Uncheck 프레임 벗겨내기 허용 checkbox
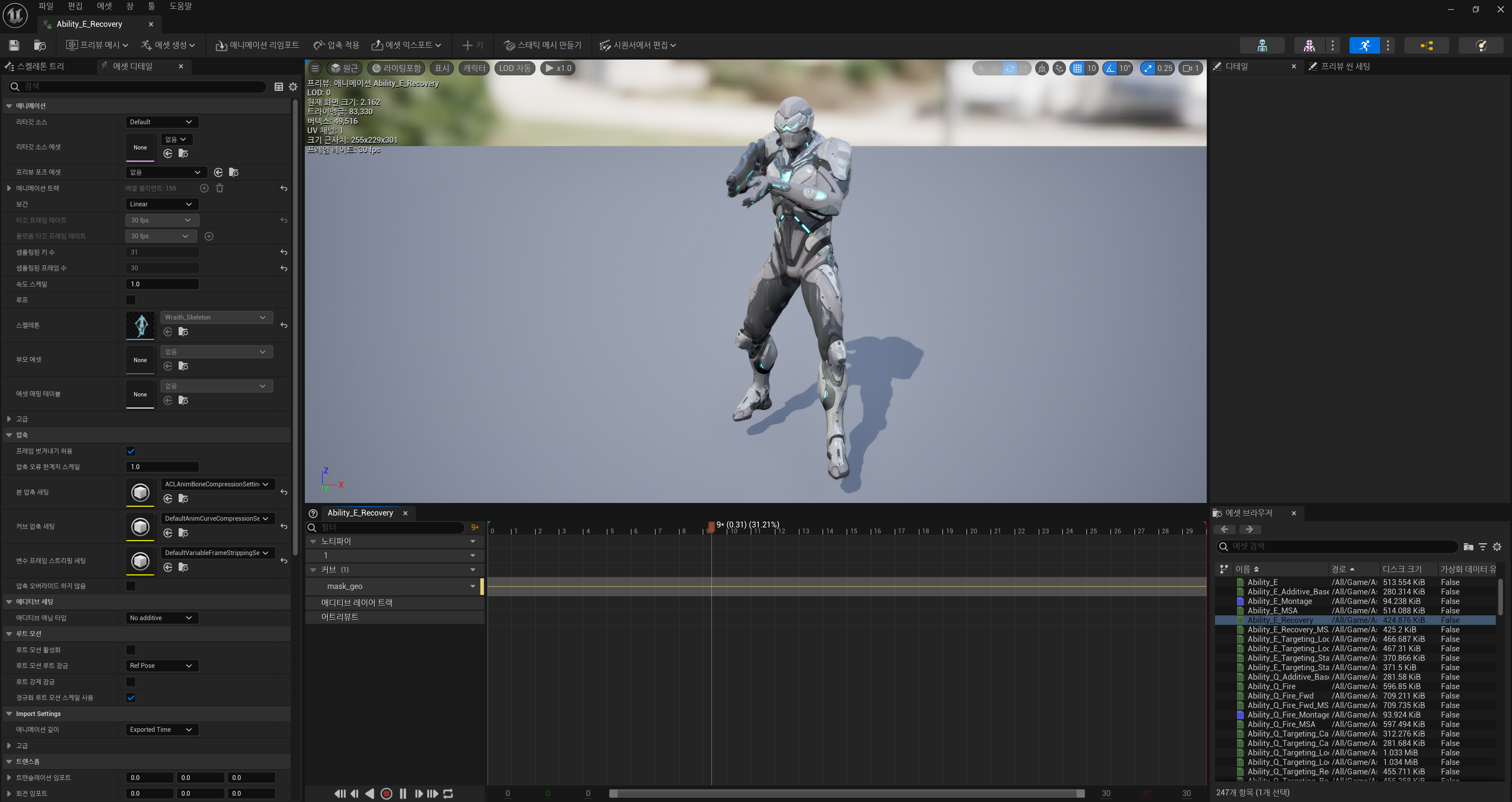The image size is (1512, 802). [x=131, y=451]
